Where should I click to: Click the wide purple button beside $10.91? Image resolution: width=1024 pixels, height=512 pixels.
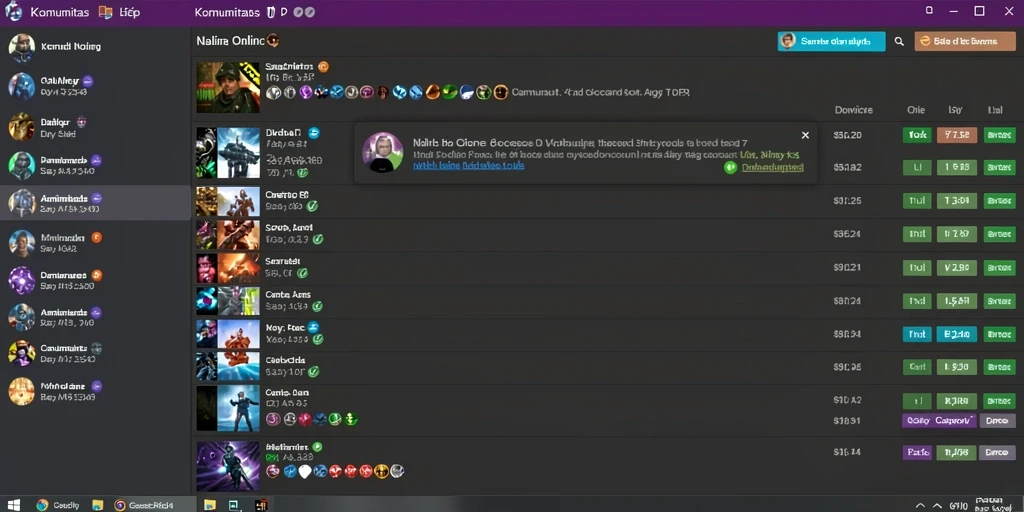tap(939, 421)
